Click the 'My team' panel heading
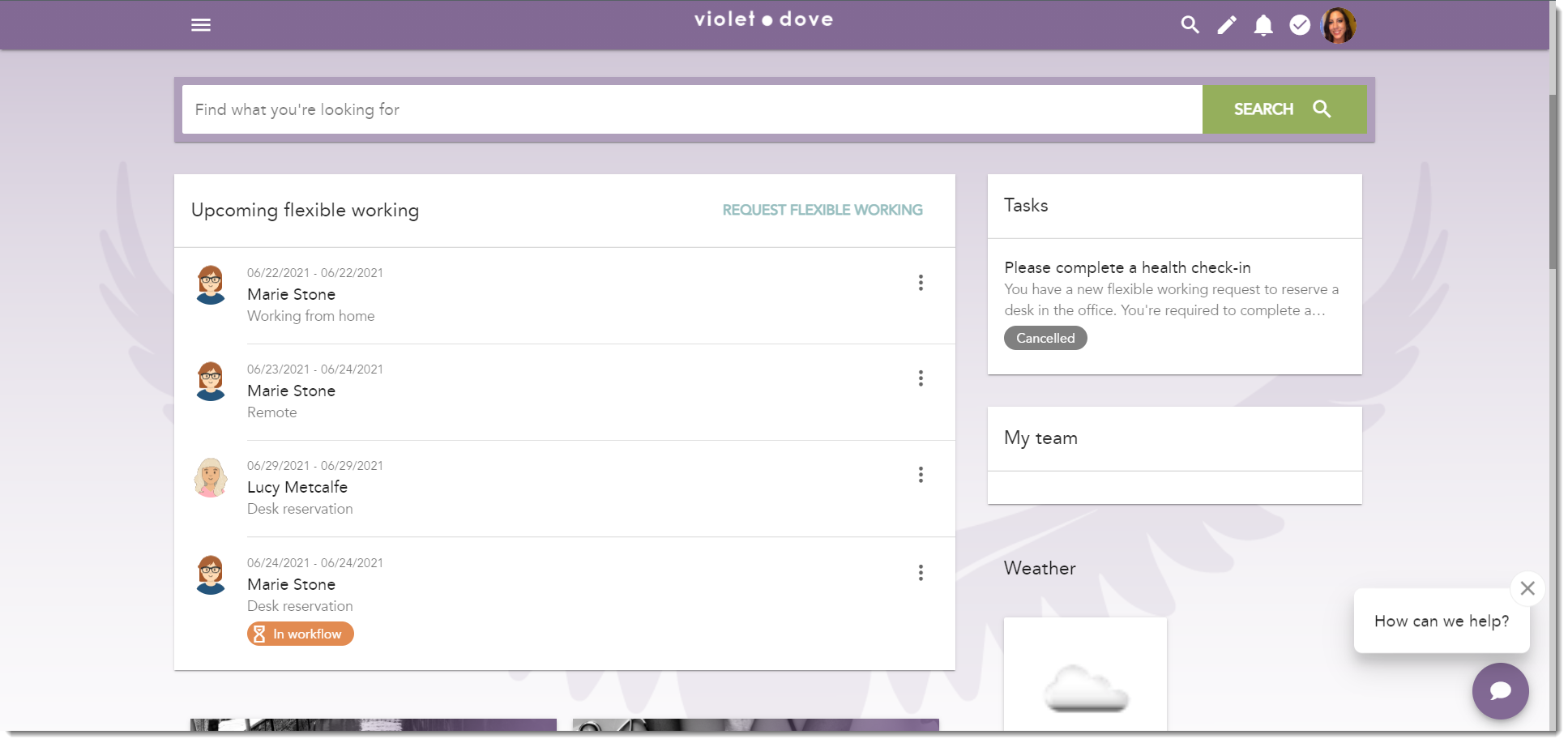This screenshot has height=743, width=1568. click(1040, 438)
